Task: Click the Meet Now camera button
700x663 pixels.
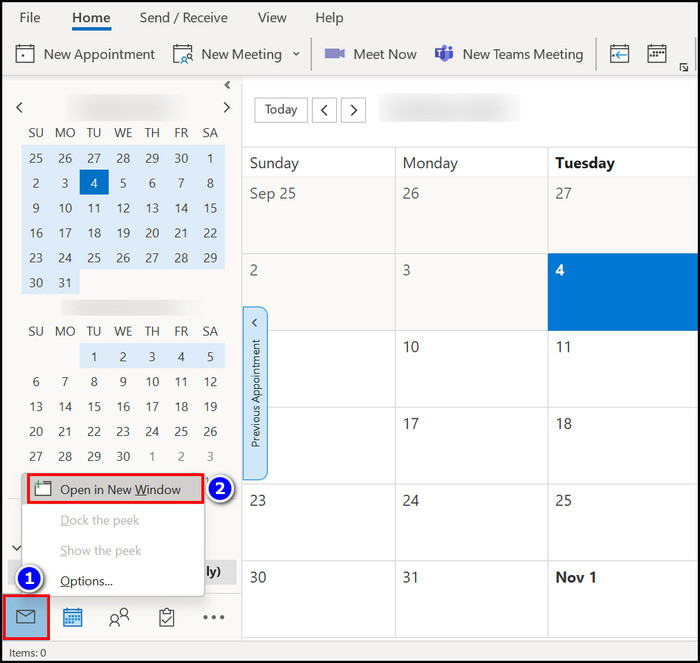Action: 370,54
